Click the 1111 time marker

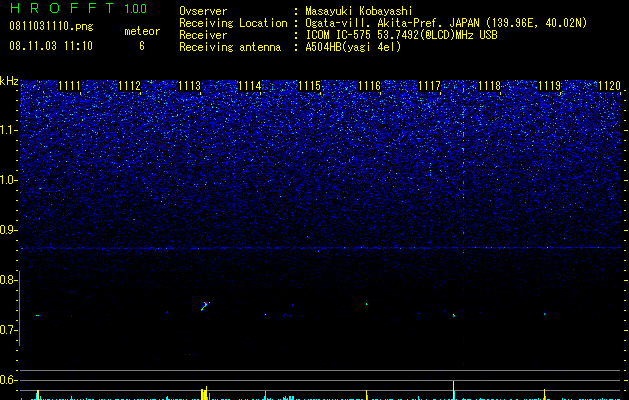(x=69, y=86)
